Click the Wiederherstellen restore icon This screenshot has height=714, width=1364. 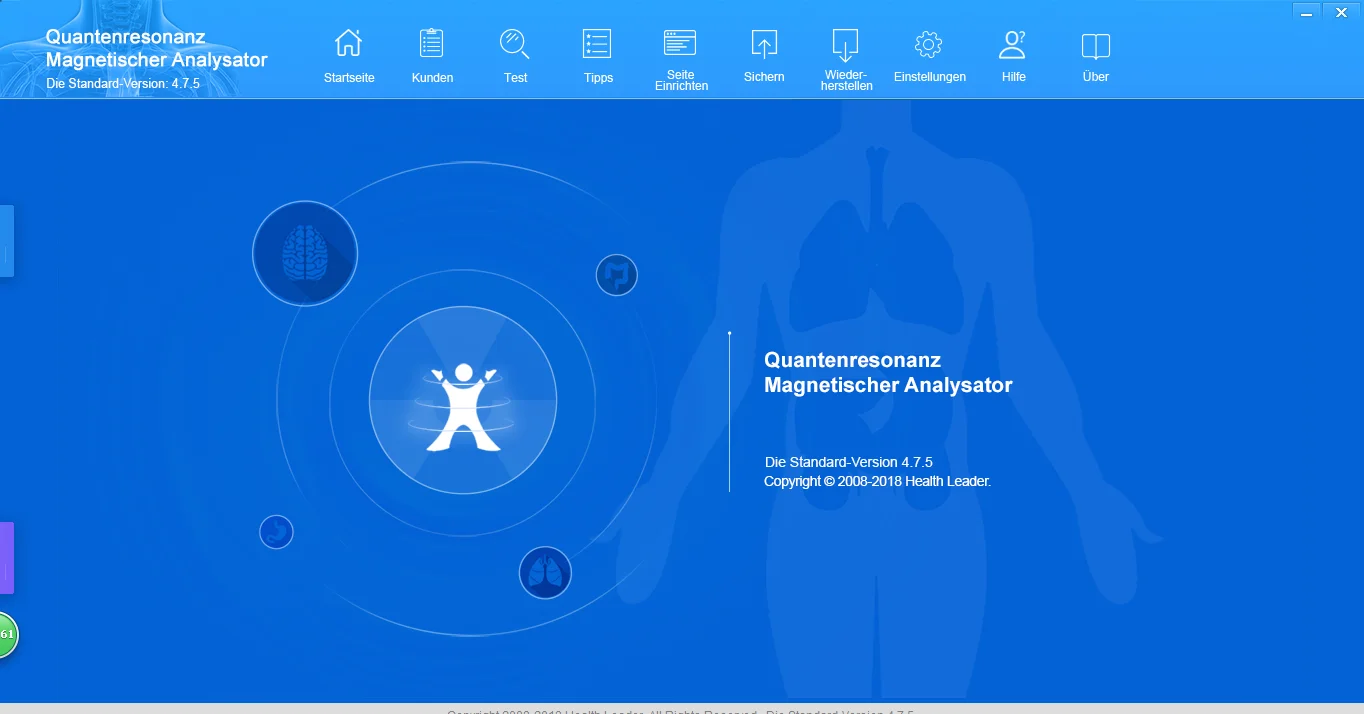[846, 44]
